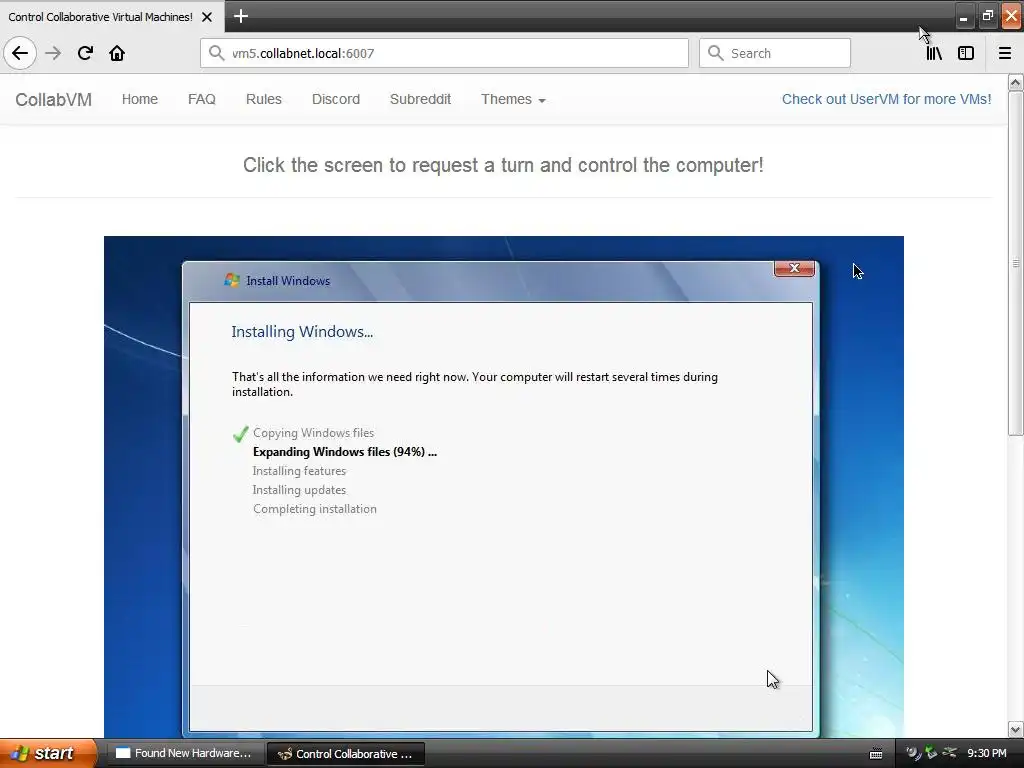The height and width of the screenshot is (768, 1024).
Task: Click the Installing features step text
Action: click(x=299, y=471)
